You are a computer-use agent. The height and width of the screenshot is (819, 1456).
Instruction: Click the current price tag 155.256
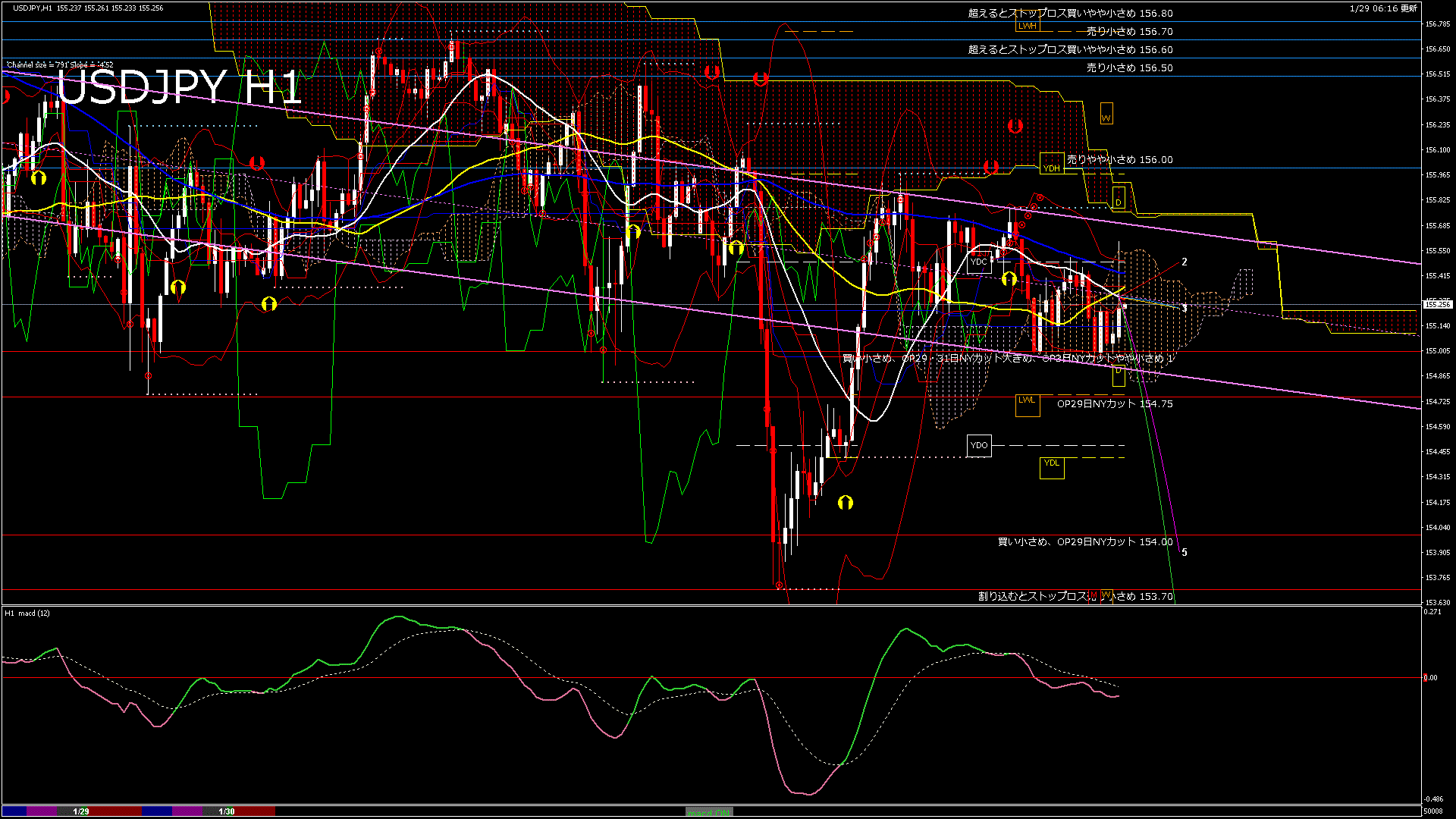[1437, 304]
